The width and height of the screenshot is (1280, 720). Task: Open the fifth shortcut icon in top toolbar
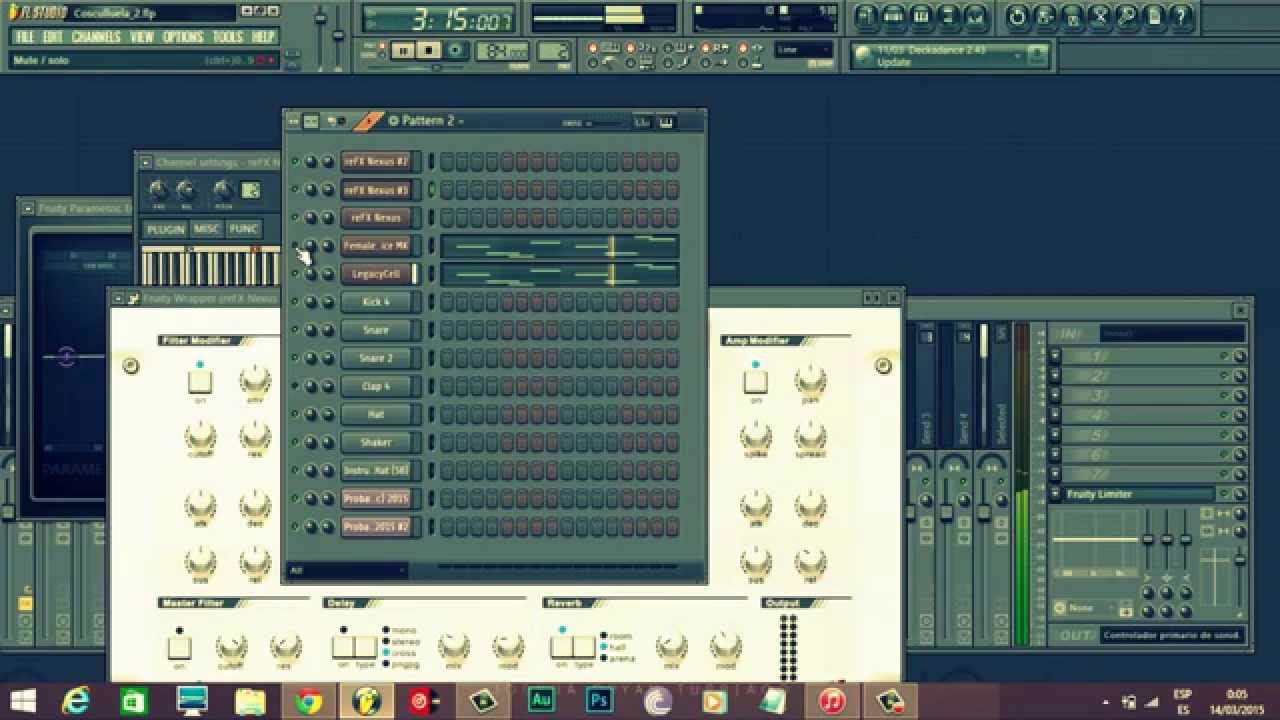(975, 17)
